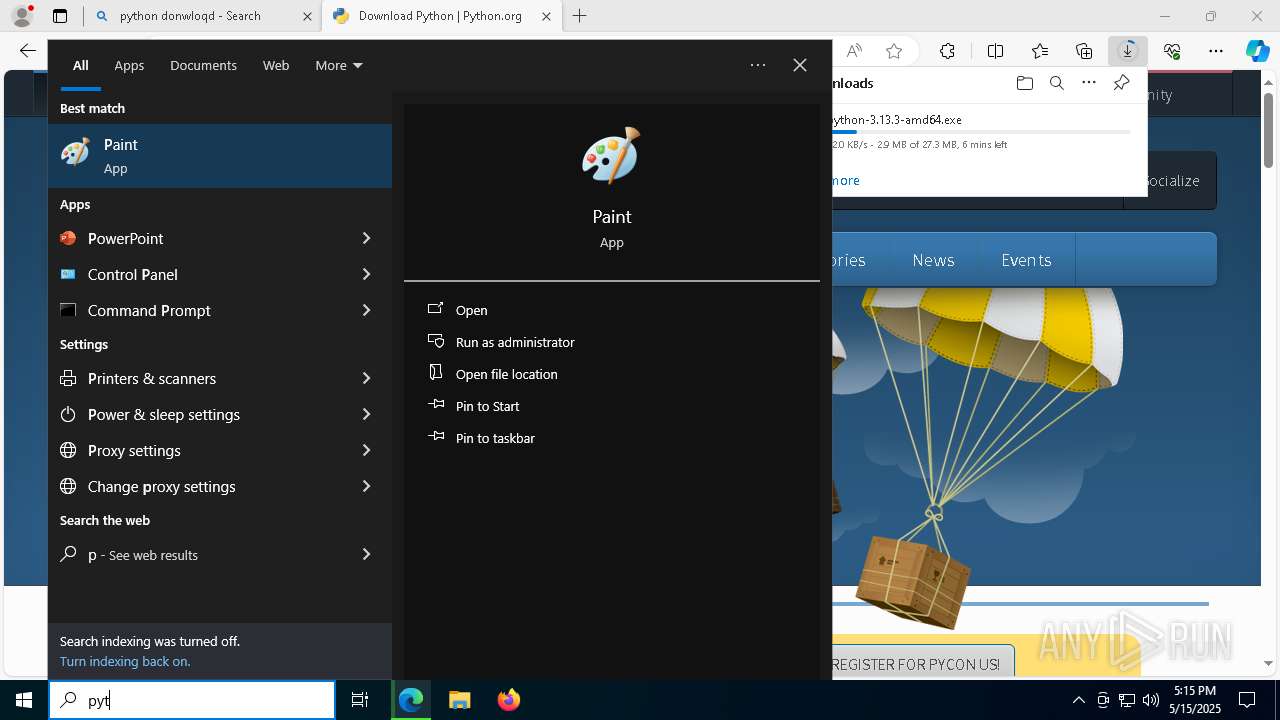This screenshot has height=720, width=1280.
Task: Click the Change proxy settings globe icon
Action: (x=68, y=486)
